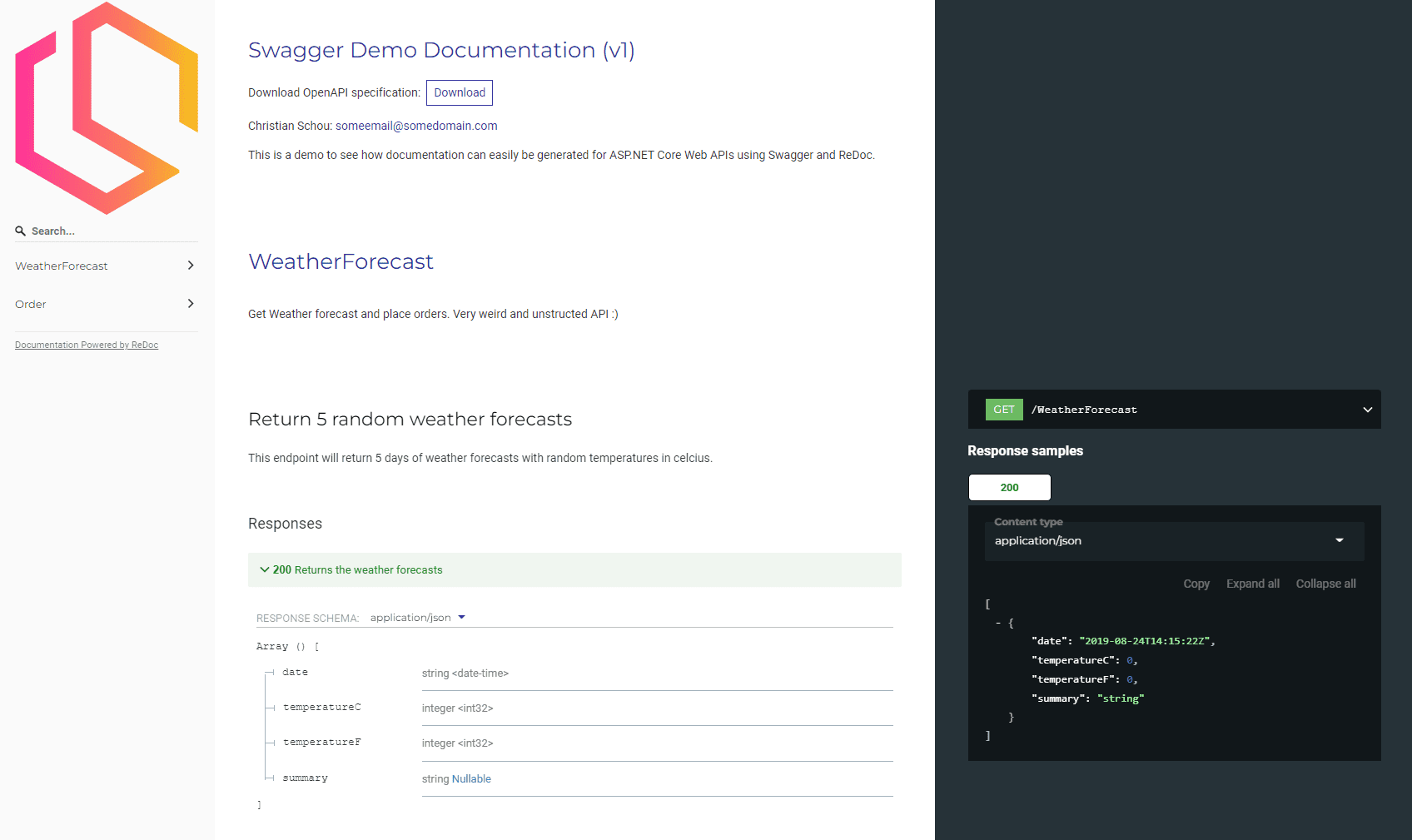Click the green GET method badge
This screenshot has width=1412, height=840.
(1003, 409)
